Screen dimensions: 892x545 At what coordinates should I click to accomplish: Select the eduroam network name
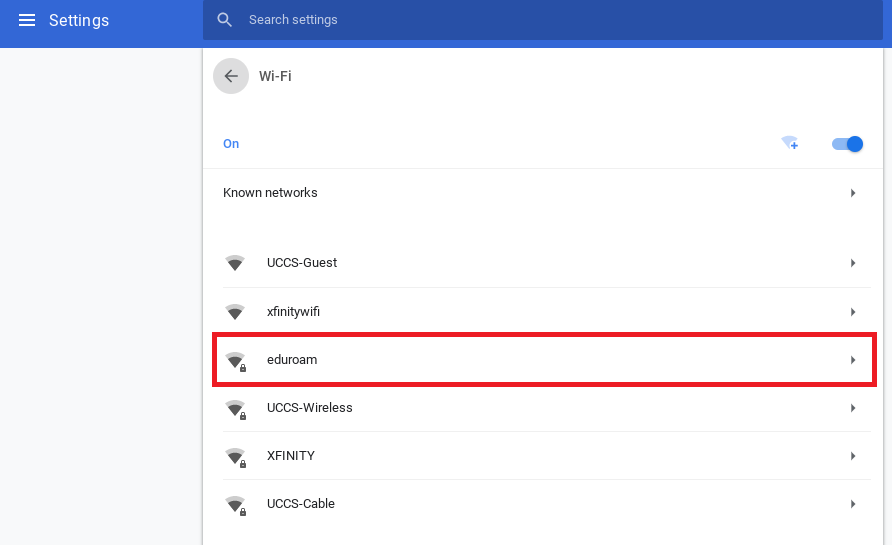[292, 360]
